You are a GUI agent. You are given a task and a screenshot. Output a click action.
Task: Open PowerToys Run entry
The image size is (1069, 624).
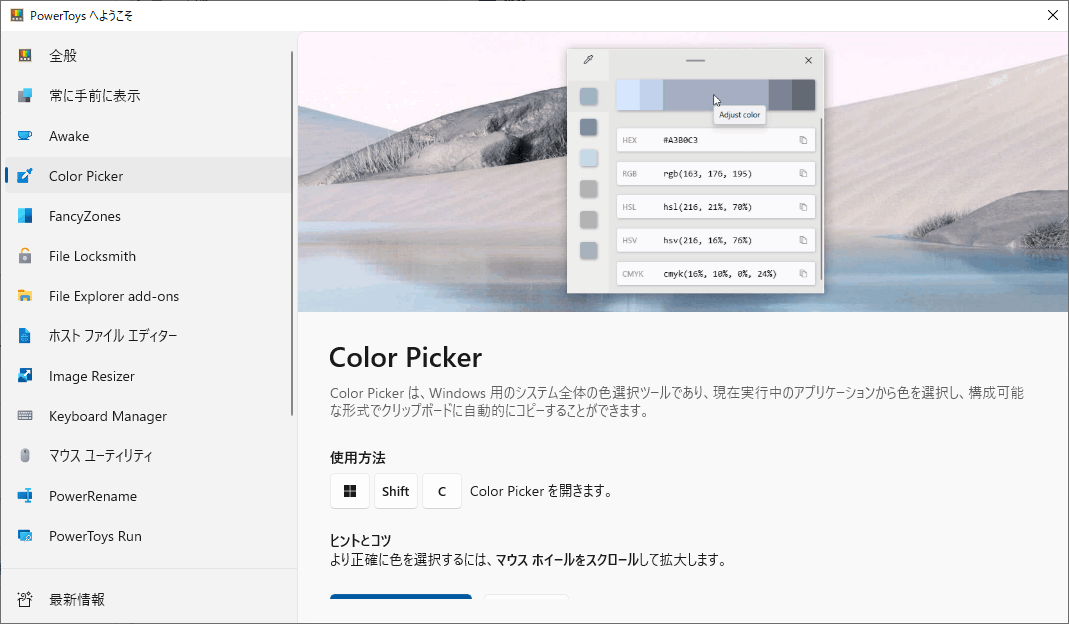click(148, 536)
